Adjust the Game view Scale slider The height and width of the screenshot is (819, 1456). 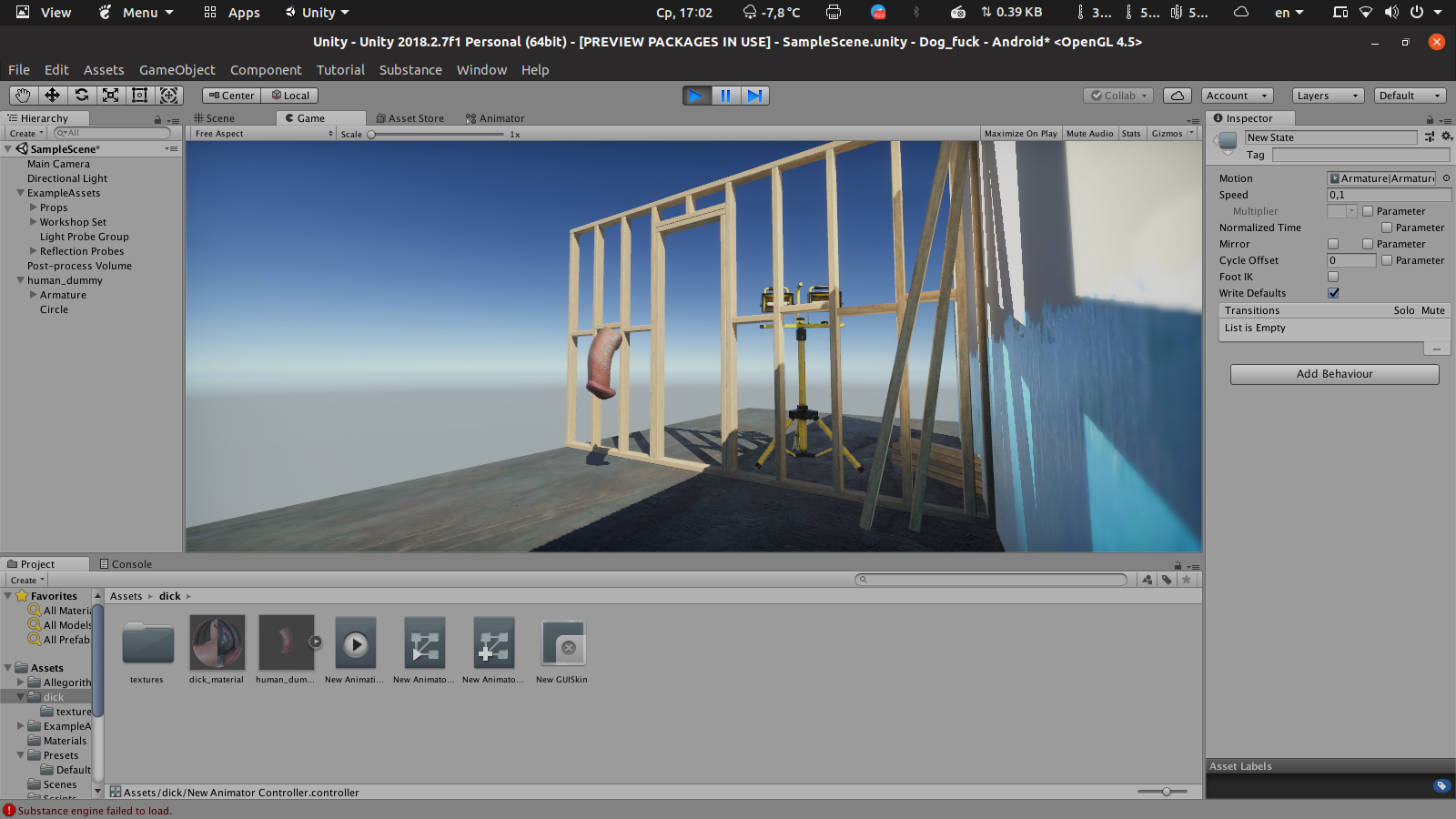click(372, 135)
